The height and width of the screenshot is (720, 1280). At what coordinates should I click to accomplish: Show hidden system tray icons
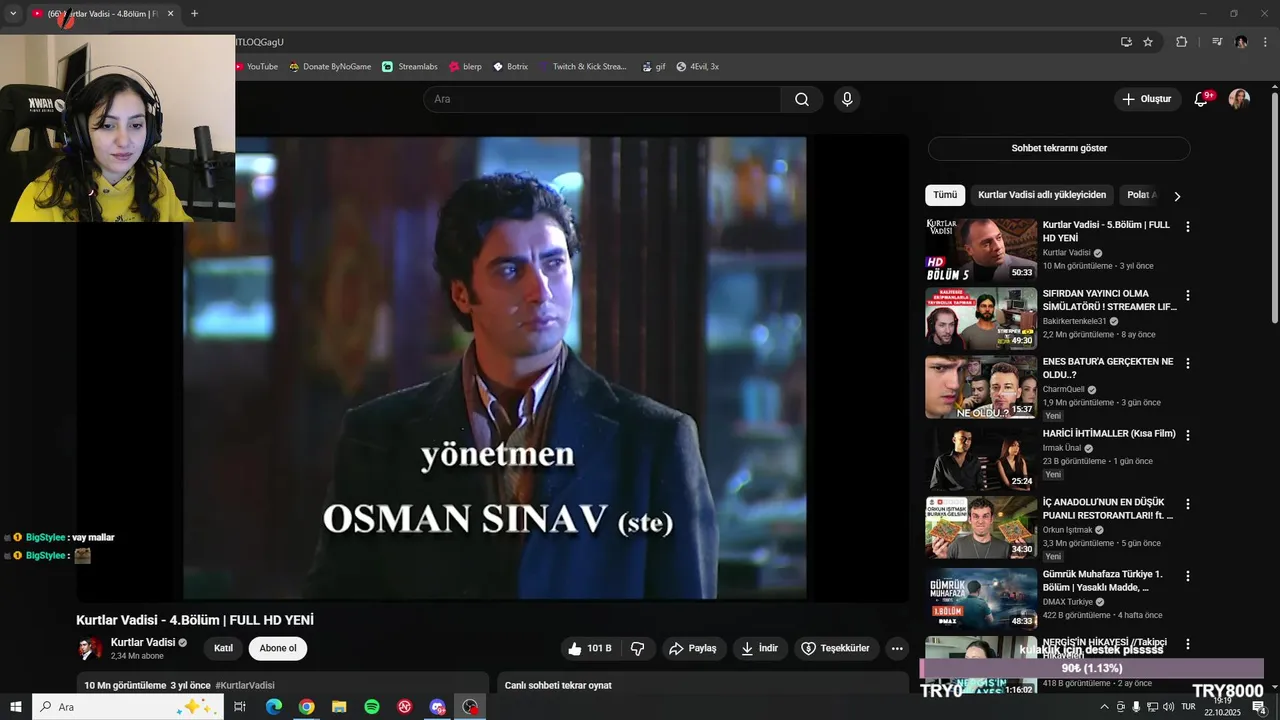(x=1104, y=707)
